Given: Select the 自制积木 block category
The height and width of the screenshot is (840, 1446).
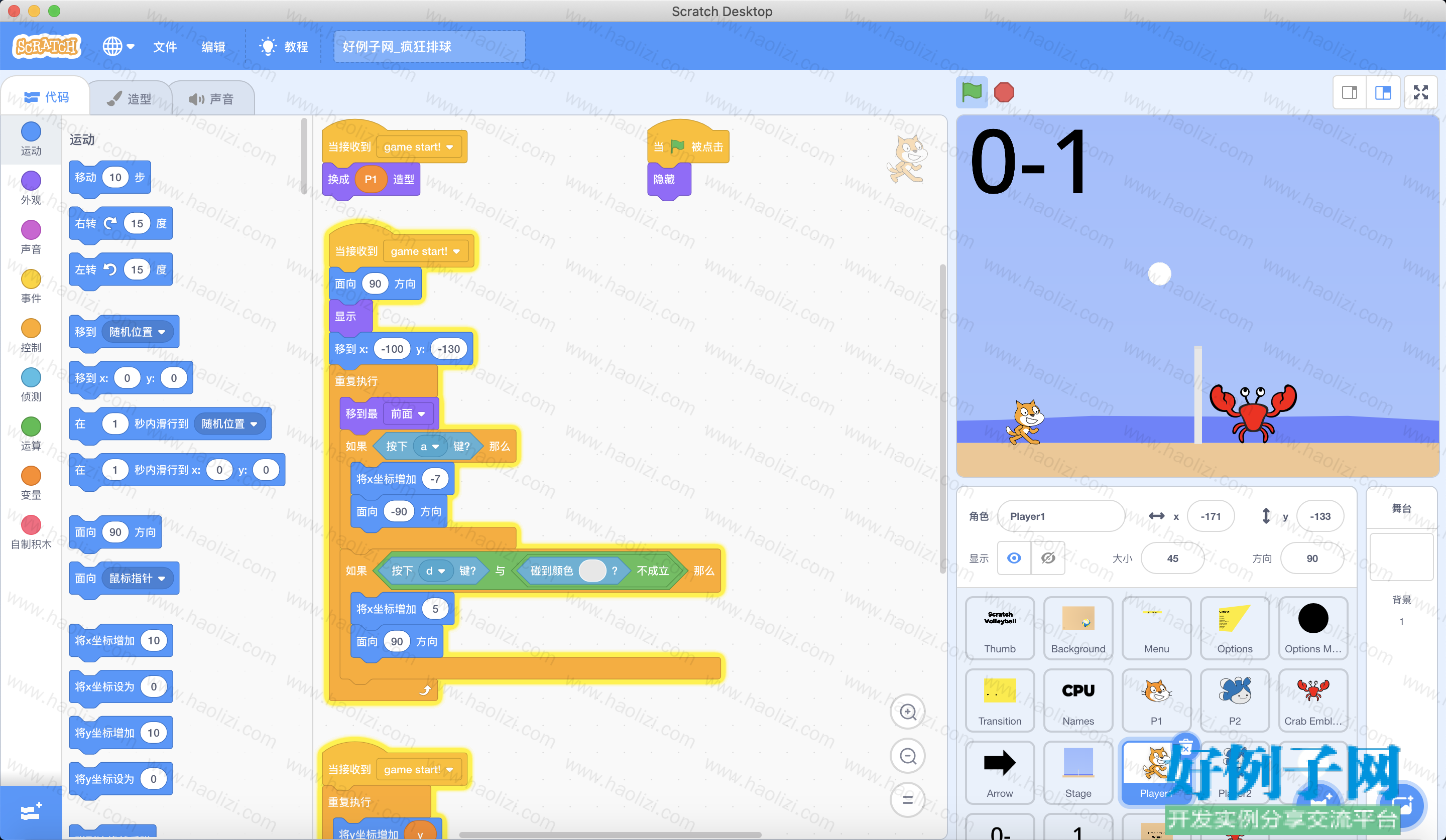Looking at the screenshot, I should [x=31, y=533].
